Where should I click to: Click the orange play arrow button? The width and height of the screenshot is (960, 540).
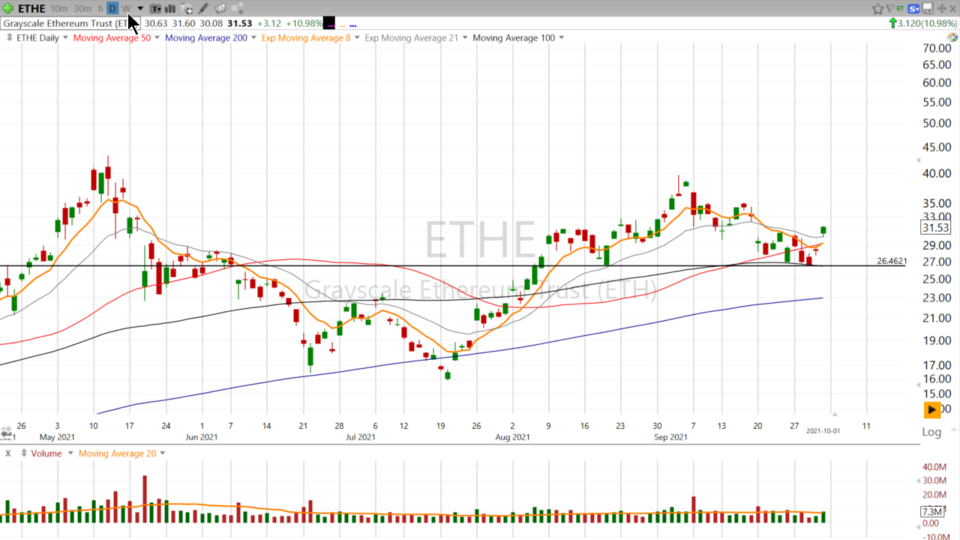[x=932, y=410]
